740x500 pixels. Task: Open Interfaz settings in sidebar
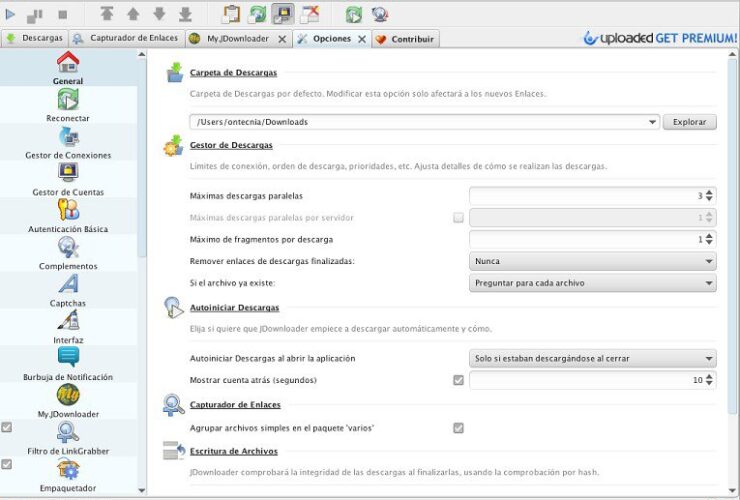(x=68, y=327)
